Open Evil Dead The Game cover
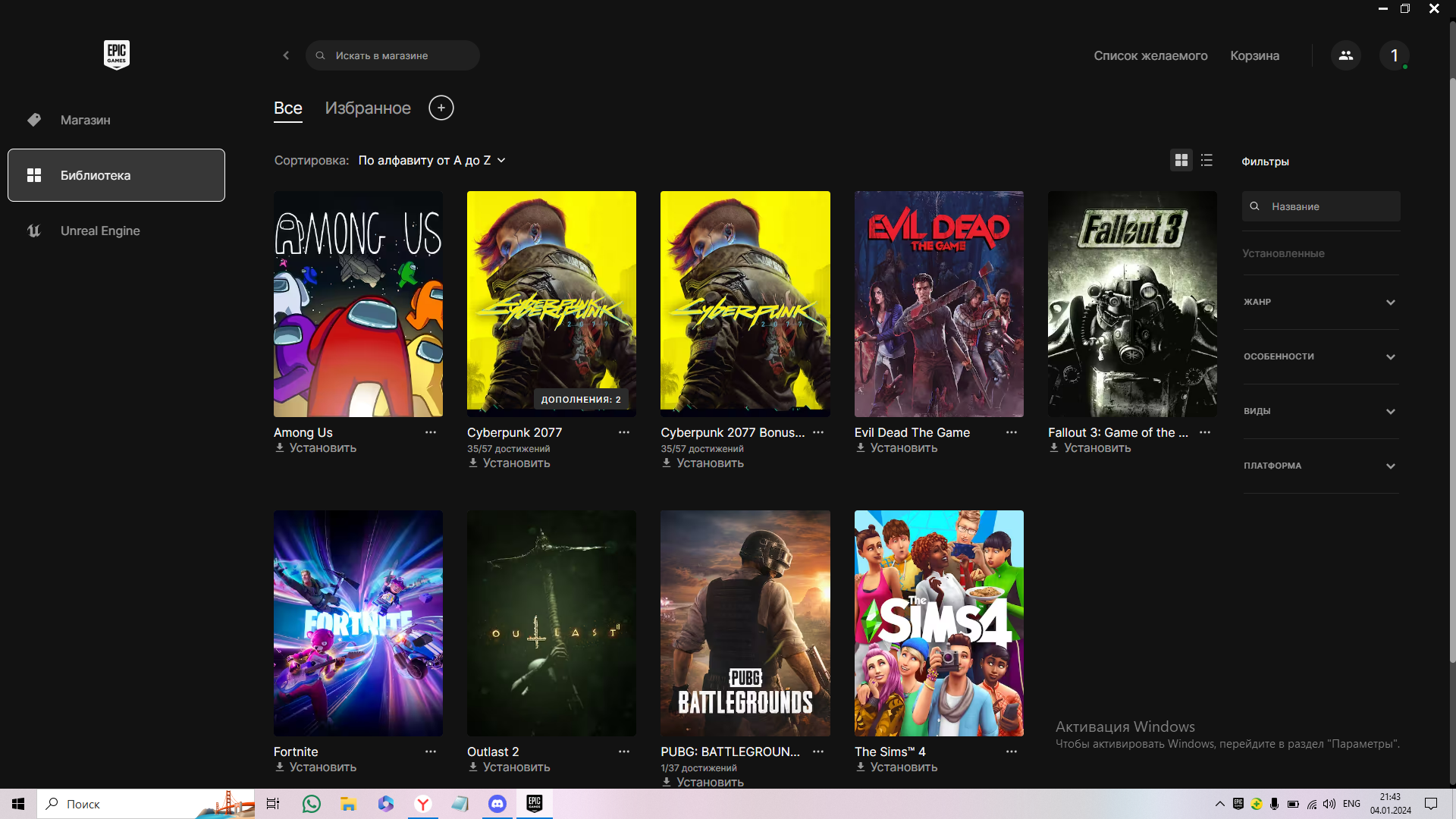 [939, 304]
